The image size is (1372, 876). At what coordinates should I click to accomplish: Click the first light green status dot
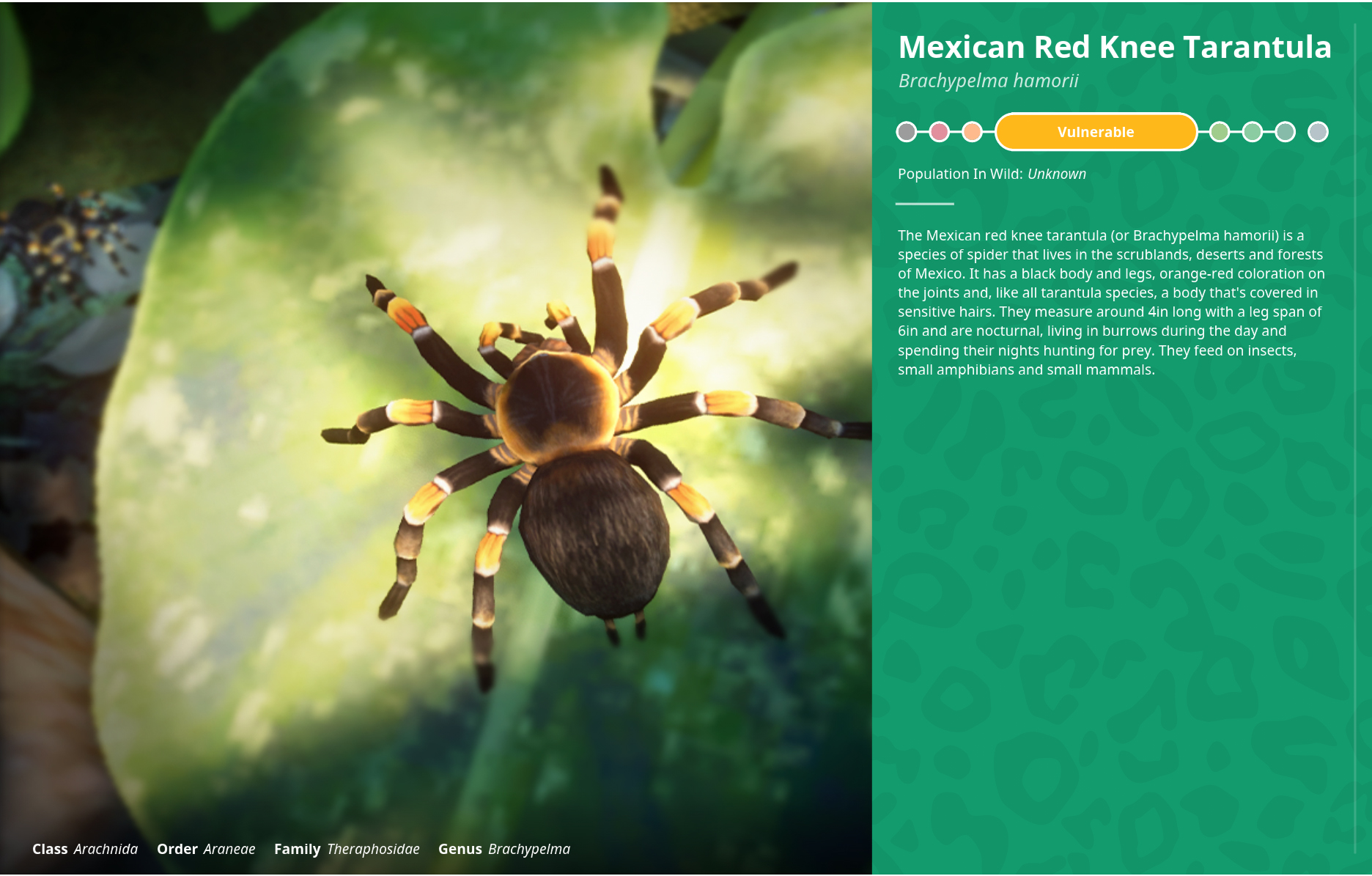[1220, 132]
